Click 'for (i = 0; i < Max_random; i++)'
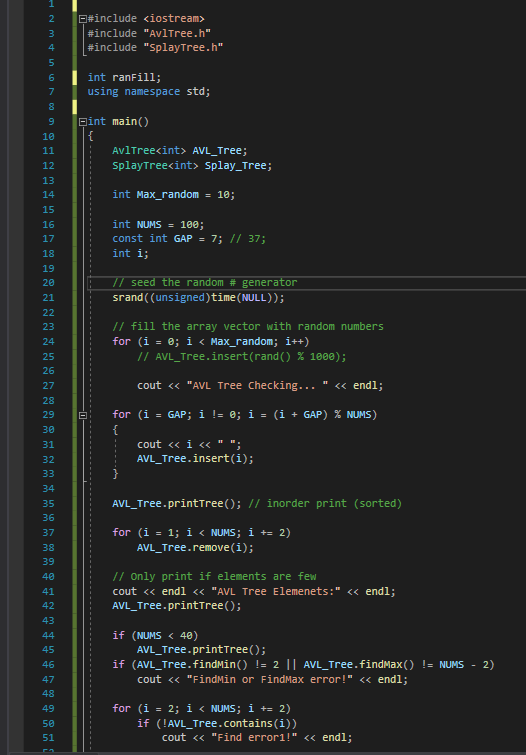Screen dimensions: 526x755 [x=210, y=341]
